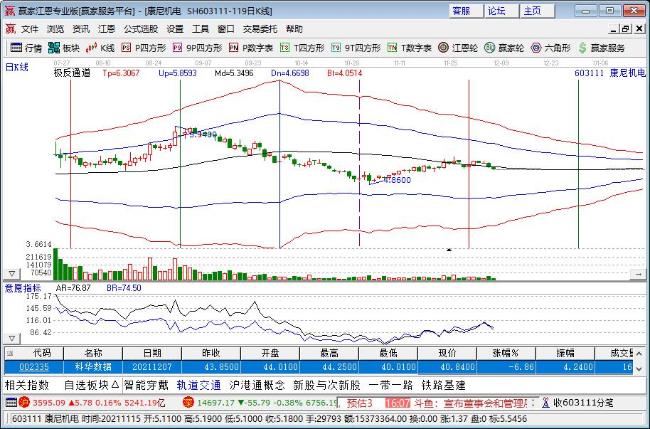The width and height of the screenshot is (650, 429).
Task: Select the 新股与次新股 sector tab
Action: click(x=327, y=385)
